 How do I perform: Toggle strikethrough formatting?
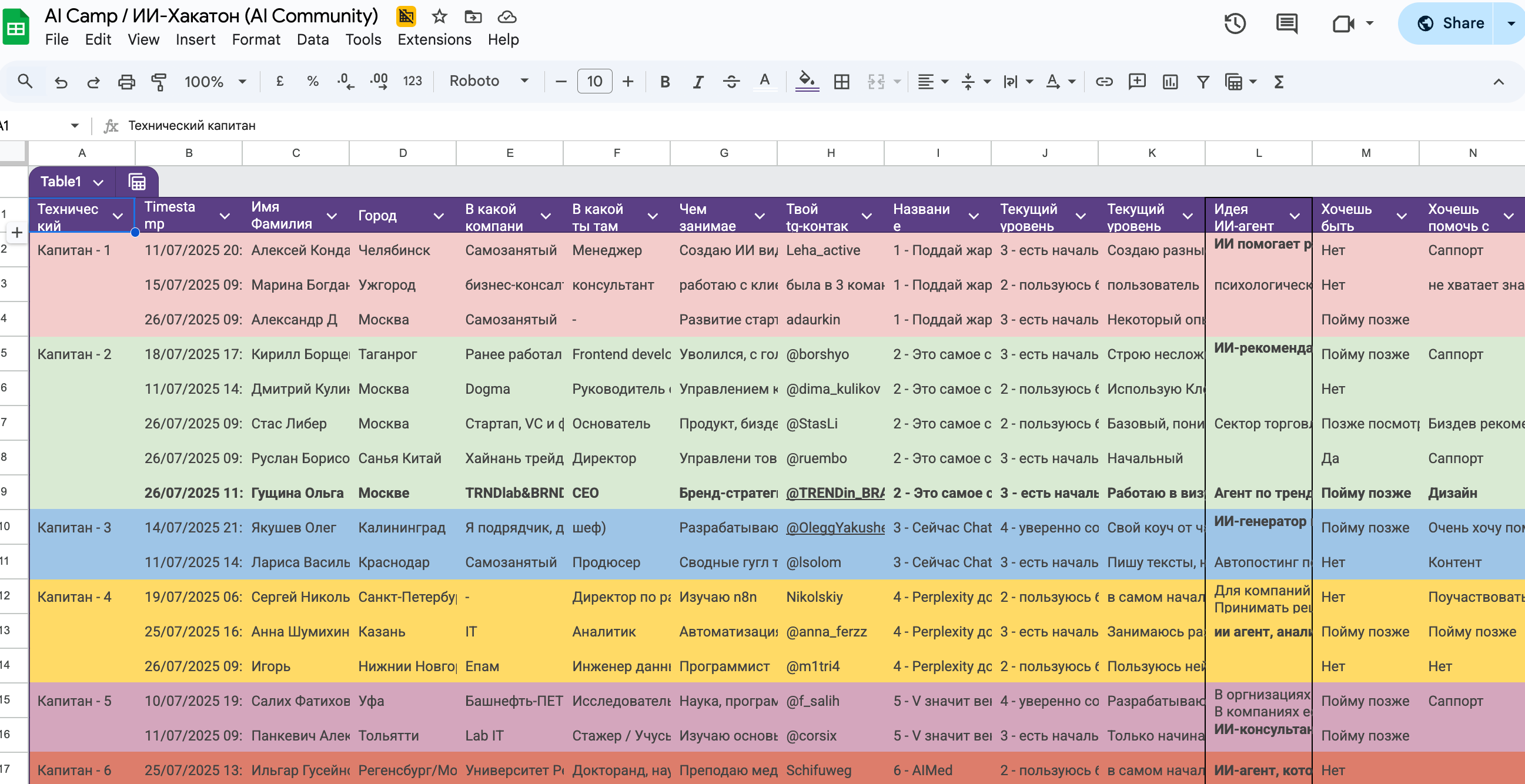731,82
